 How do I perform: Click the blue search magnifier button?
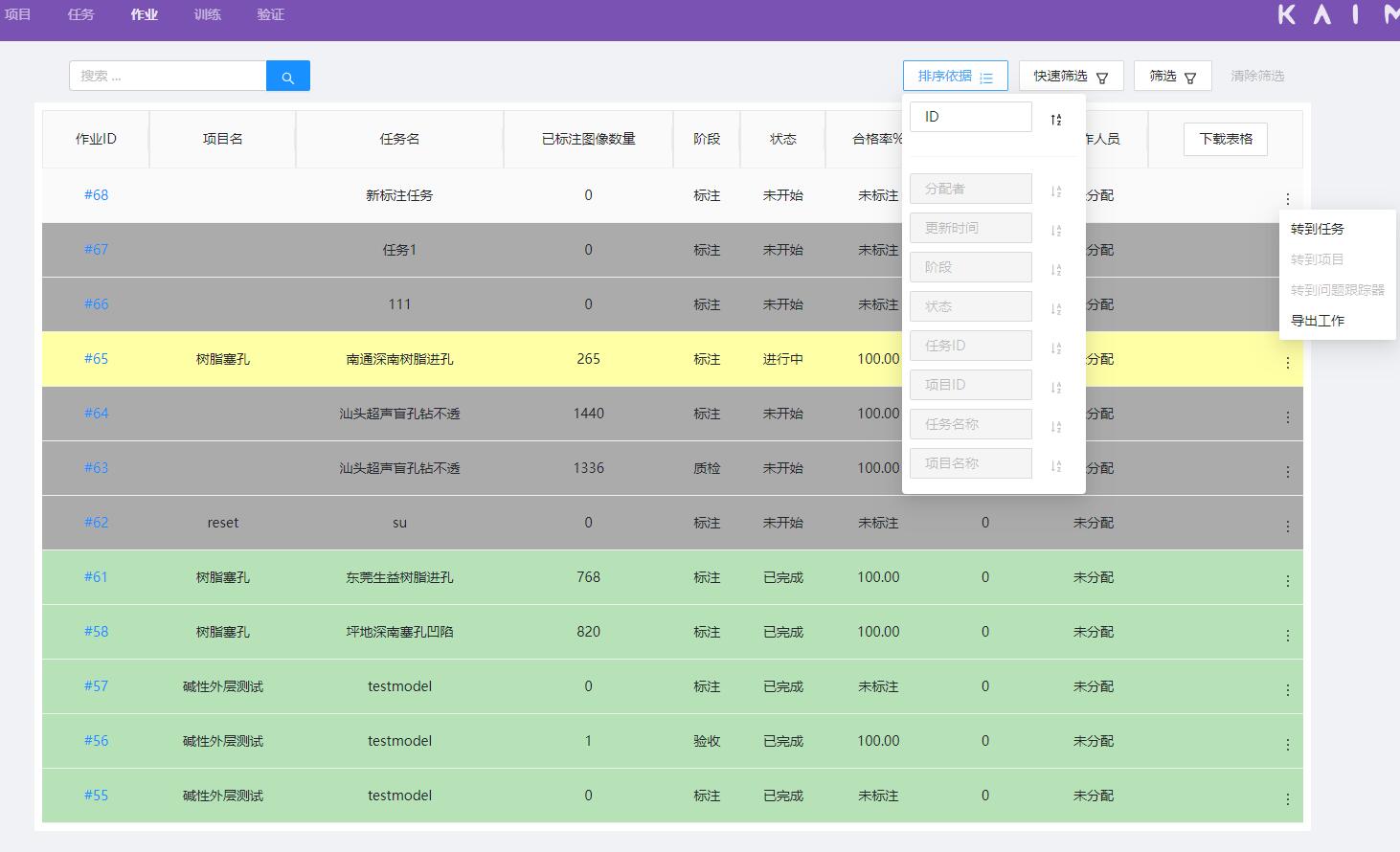click(x=287, y=77)
